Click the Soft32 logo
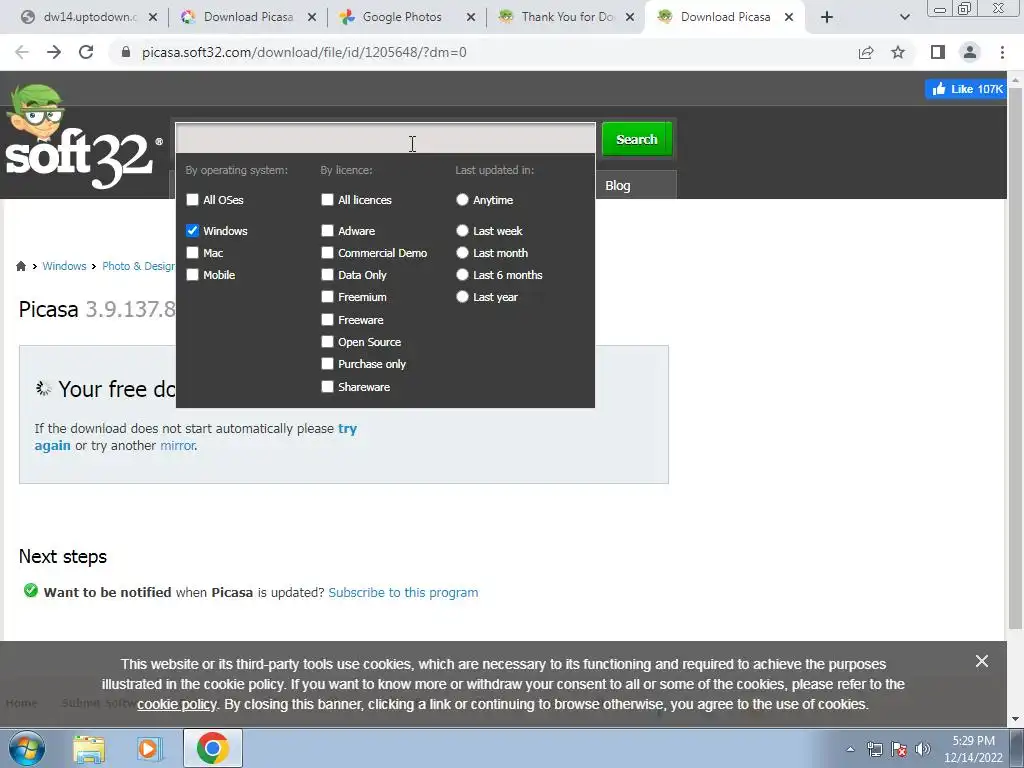The width and height of the screenshot is (1024, 768). [x=82, y=139]
